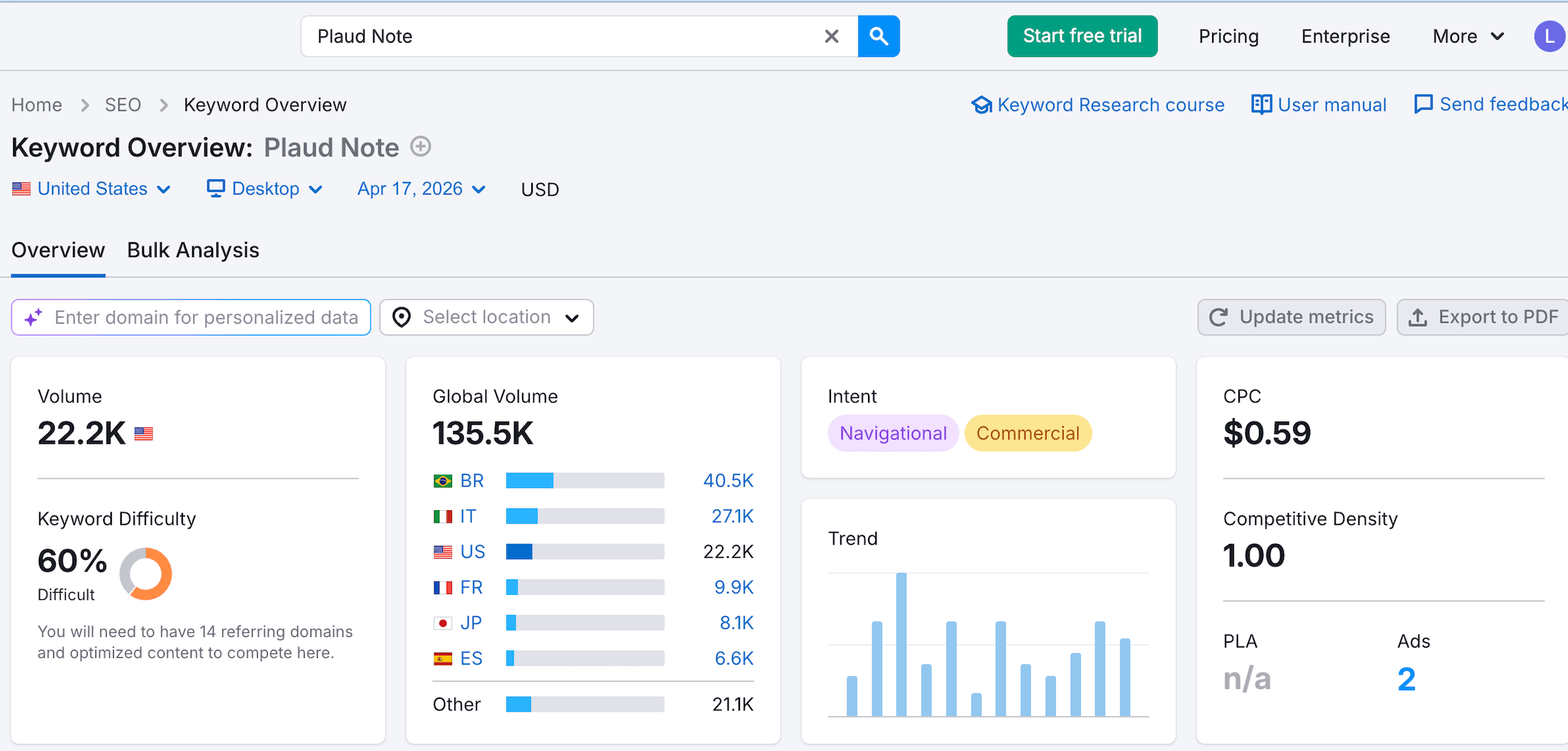1568x751 pixels.
Task: Click the 1.00 Competitive Density value
Action: point(1254,556)
